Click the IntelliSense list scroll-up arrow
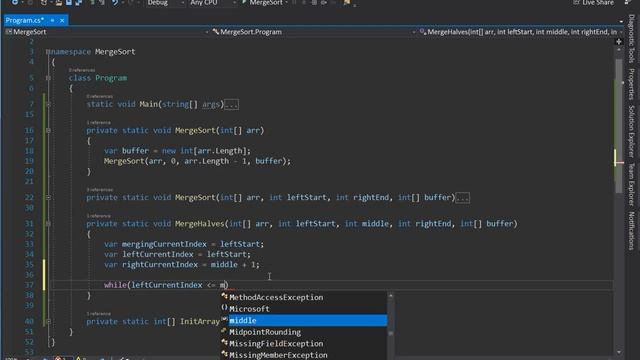 coord(391,296)
